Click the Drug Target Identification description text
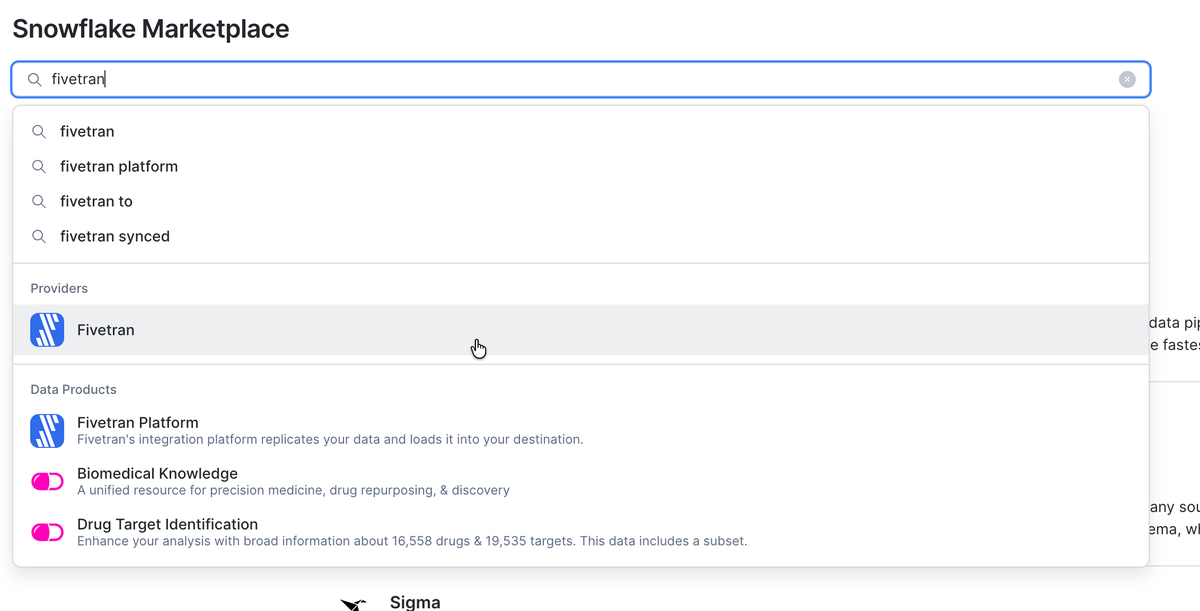The height and width of the screenshot is (611, 1200). (x=412, y=542)
